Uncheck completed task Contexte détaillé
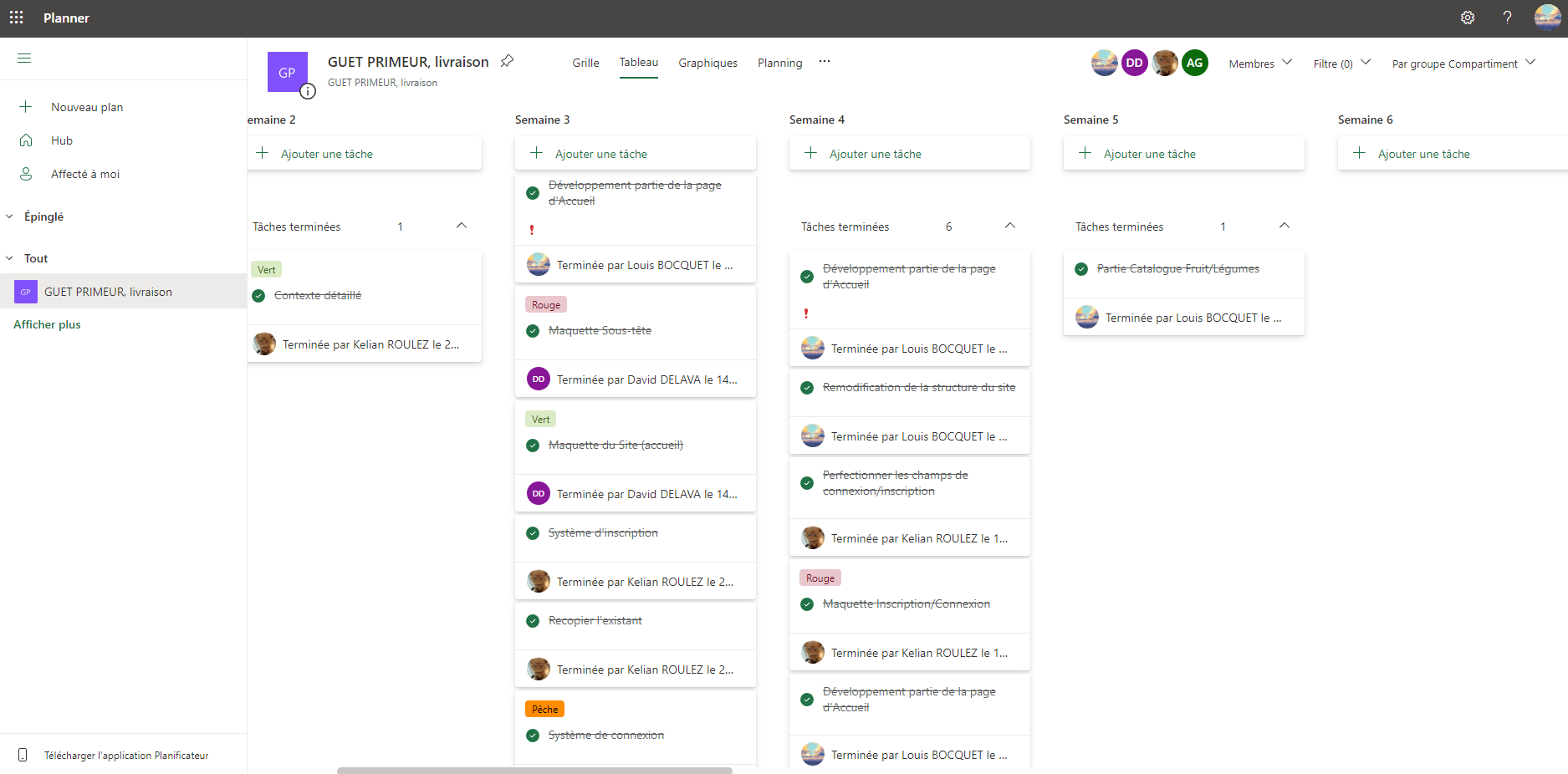 tap(258, 296)
